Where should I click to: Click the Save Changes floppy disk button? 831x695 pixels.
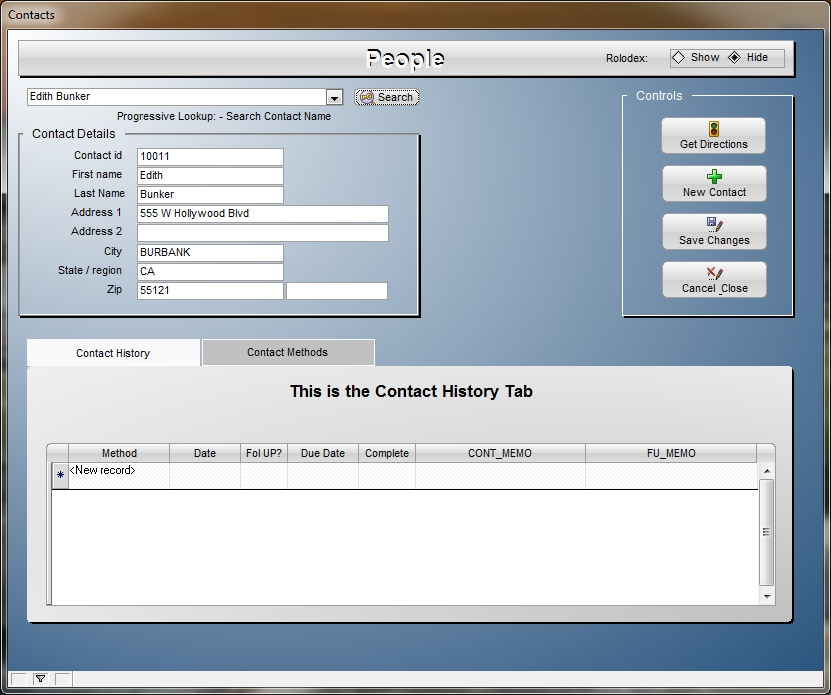[x=713, y=231]
